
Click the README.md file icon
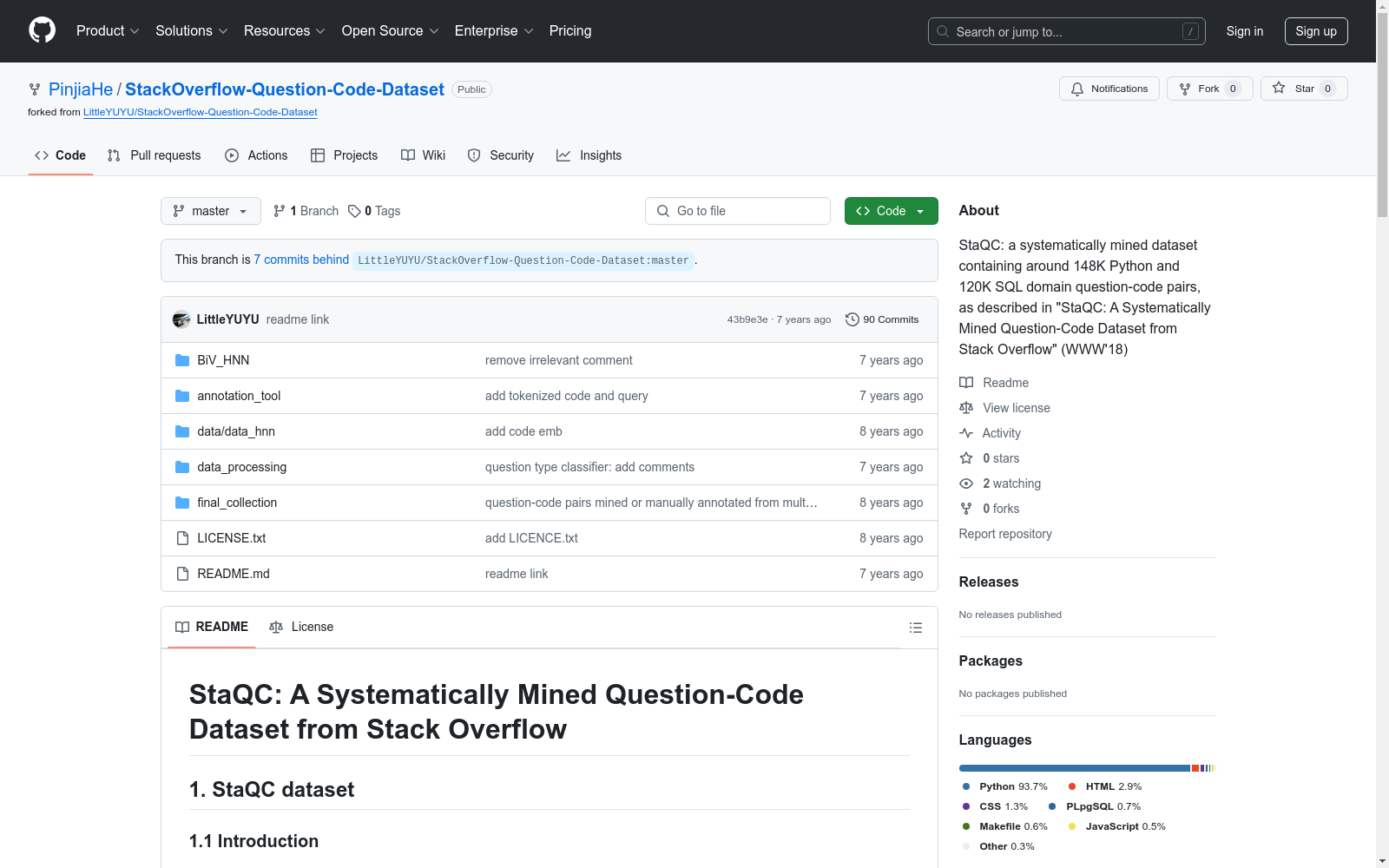pyautogui.click(x=182, y=574)
